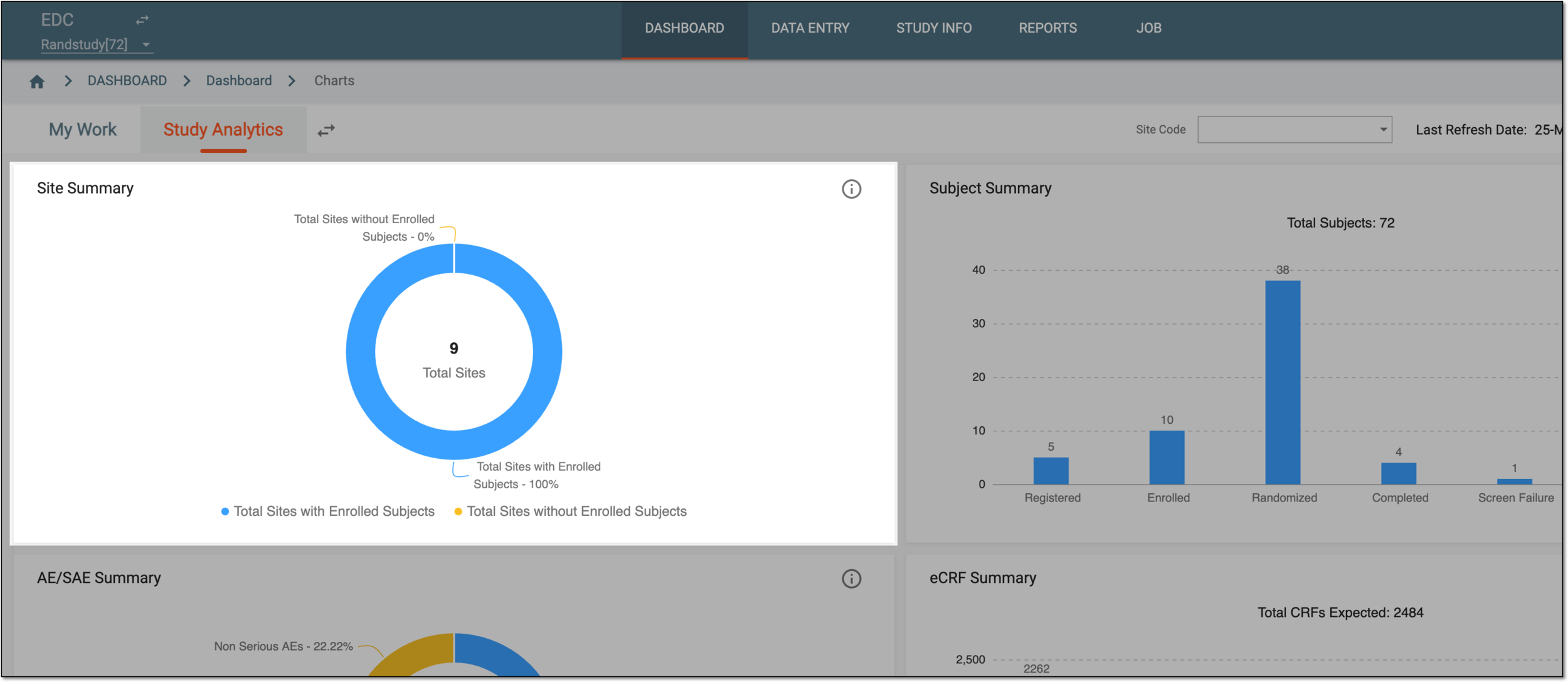Click the AE/SAE Summary heading
Viewport: 1568px width, 682px height.
coord(99,578)
